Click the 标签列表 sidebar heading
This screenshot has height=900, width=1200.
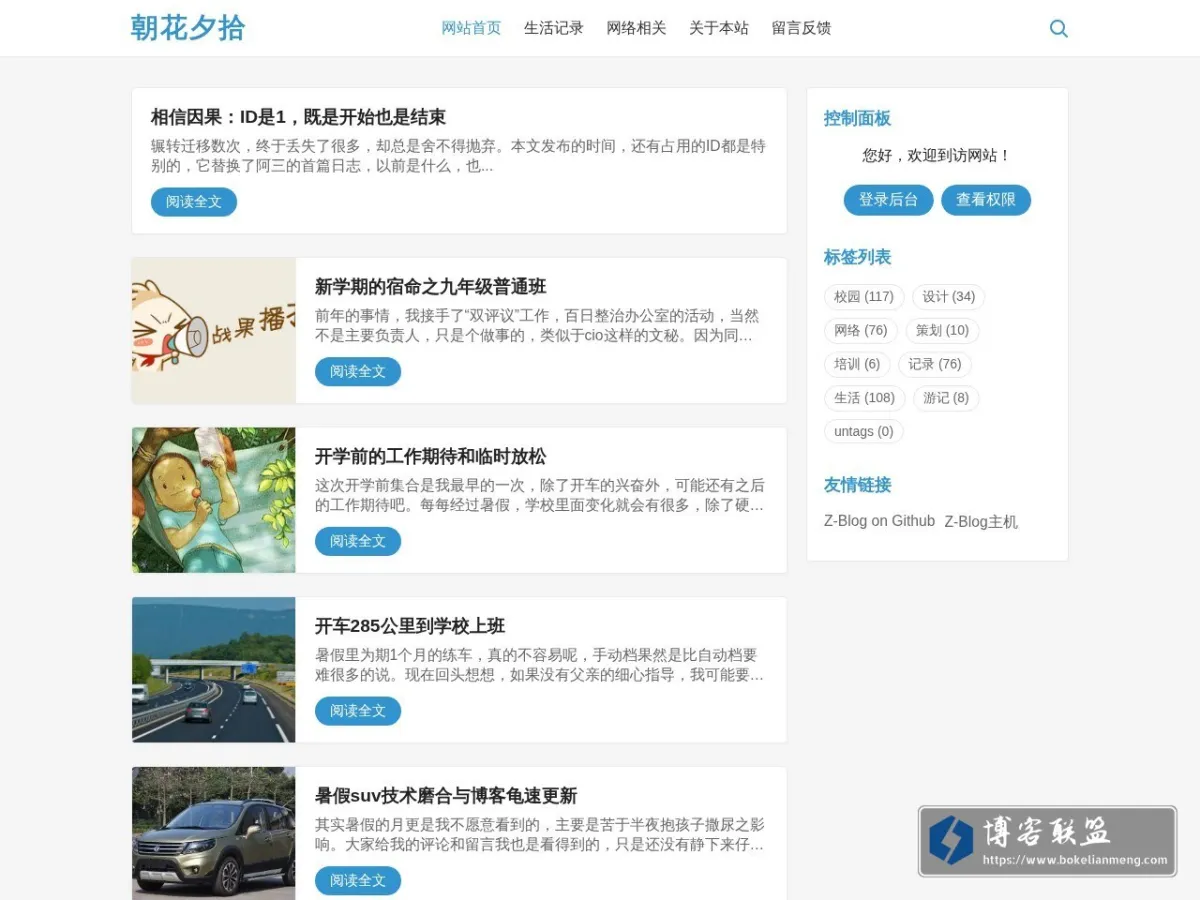pyautogui.click(x=857, y=257)
